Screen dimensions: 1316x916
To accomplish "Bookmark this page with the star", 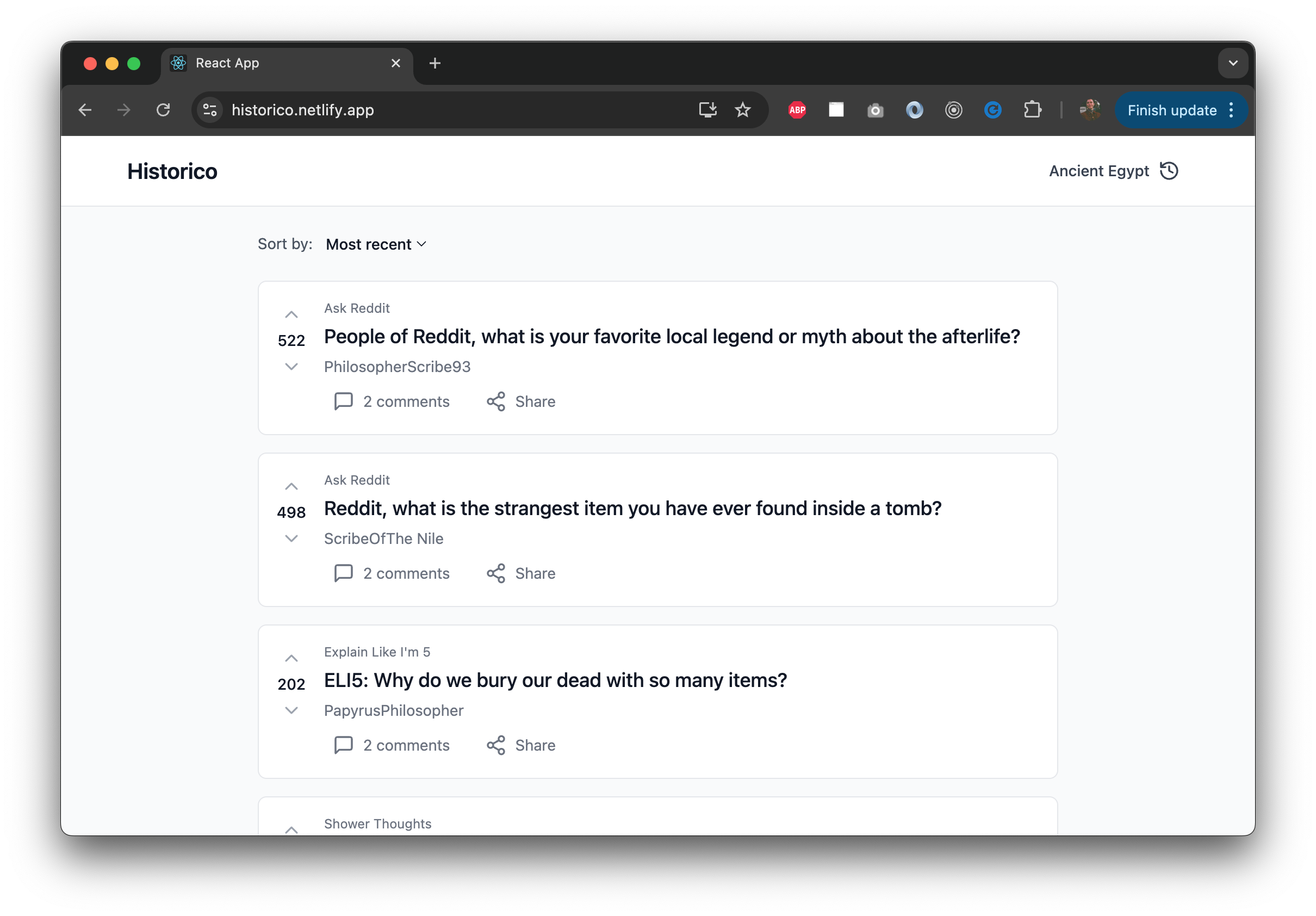I will (x=743, y=110).
